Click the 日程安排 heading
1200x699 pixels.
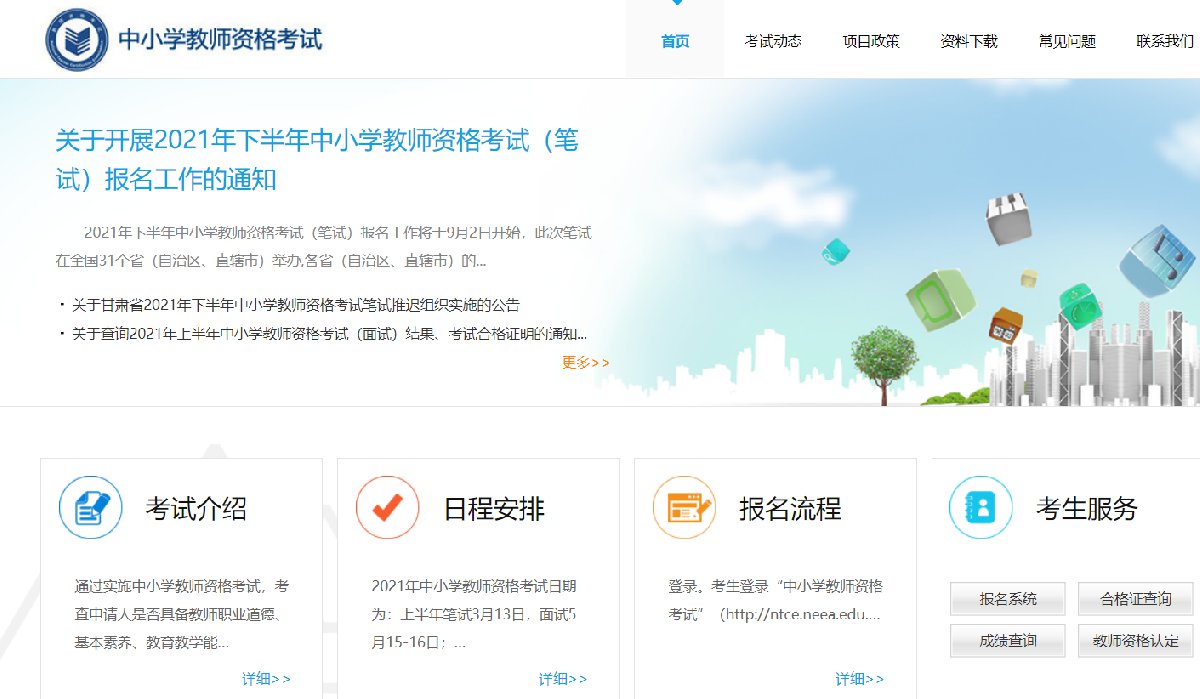(494, 508)
